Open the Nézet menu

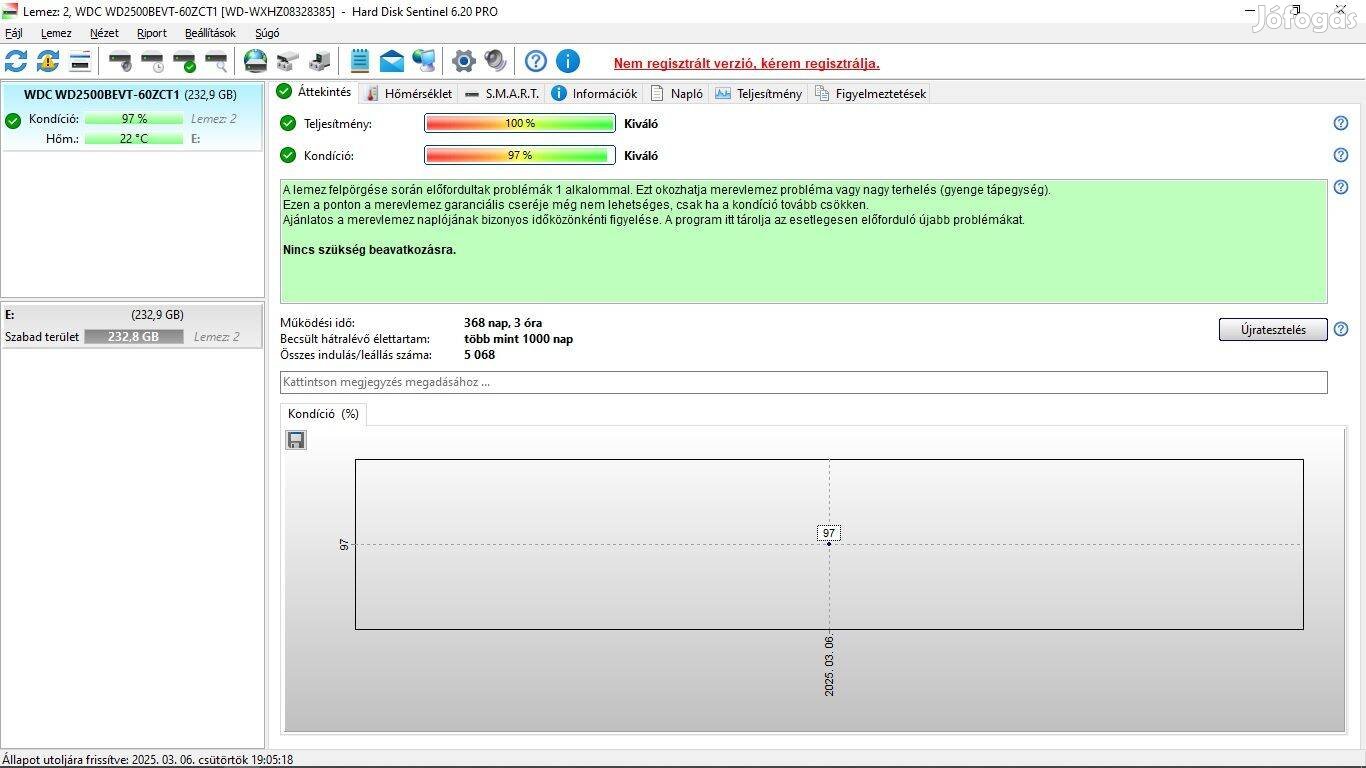tap(104, 33)
